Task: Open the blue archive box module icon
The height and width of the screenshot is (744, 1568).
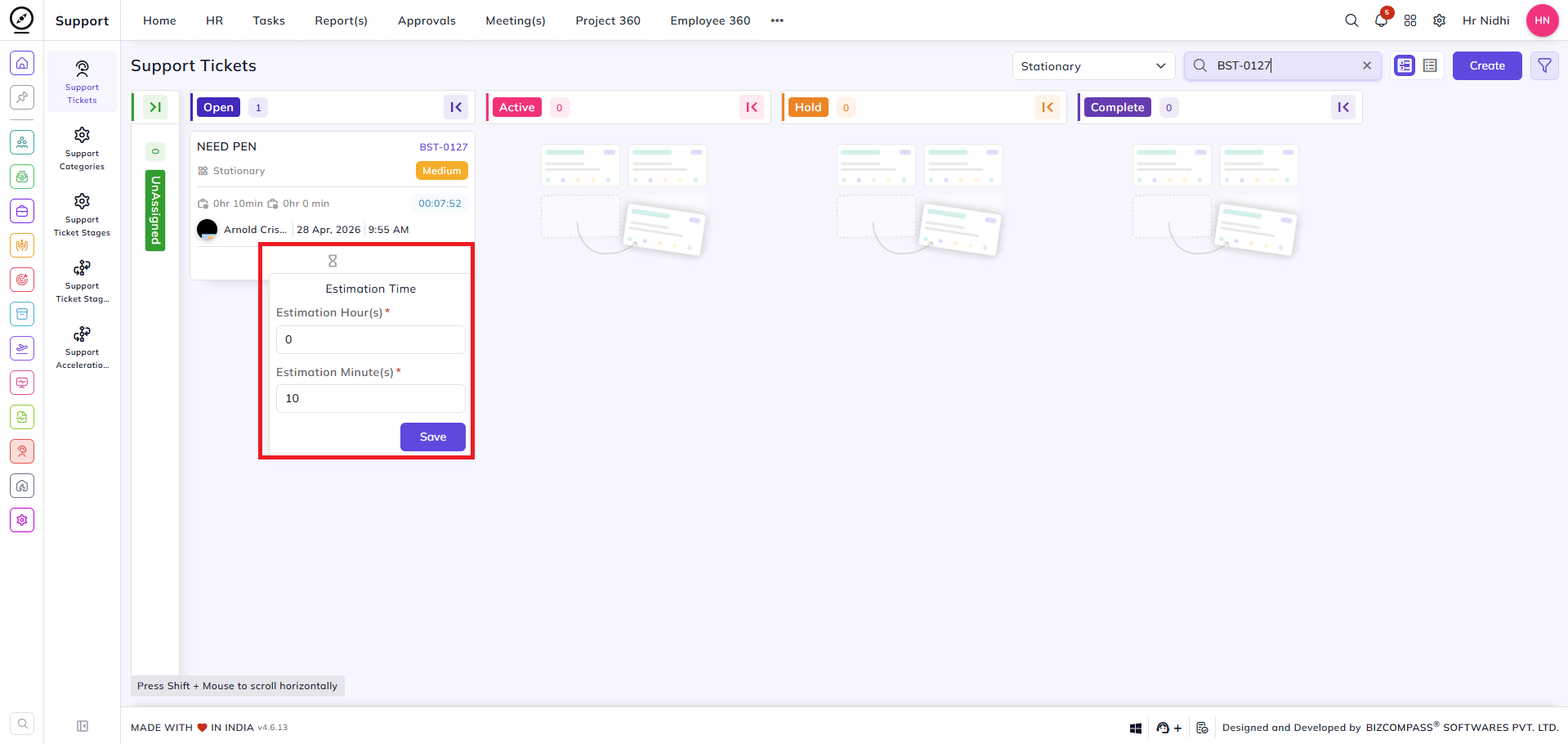Action: coord(22,314)
